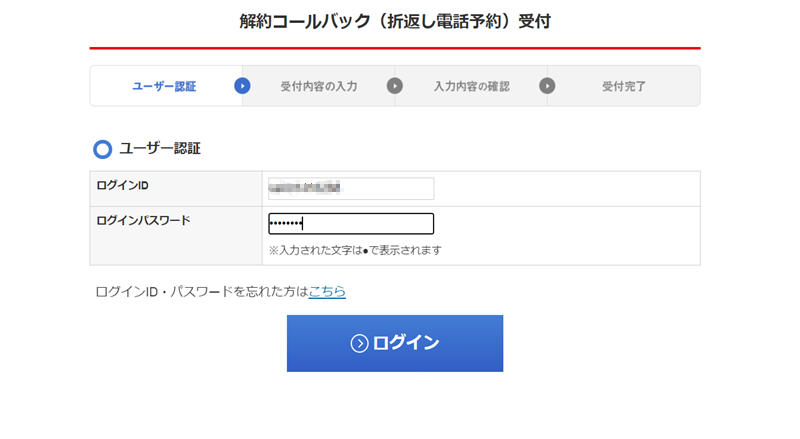Click the 解約コールバック page title
Screen dimensions: 800x439
coord(395,21)
